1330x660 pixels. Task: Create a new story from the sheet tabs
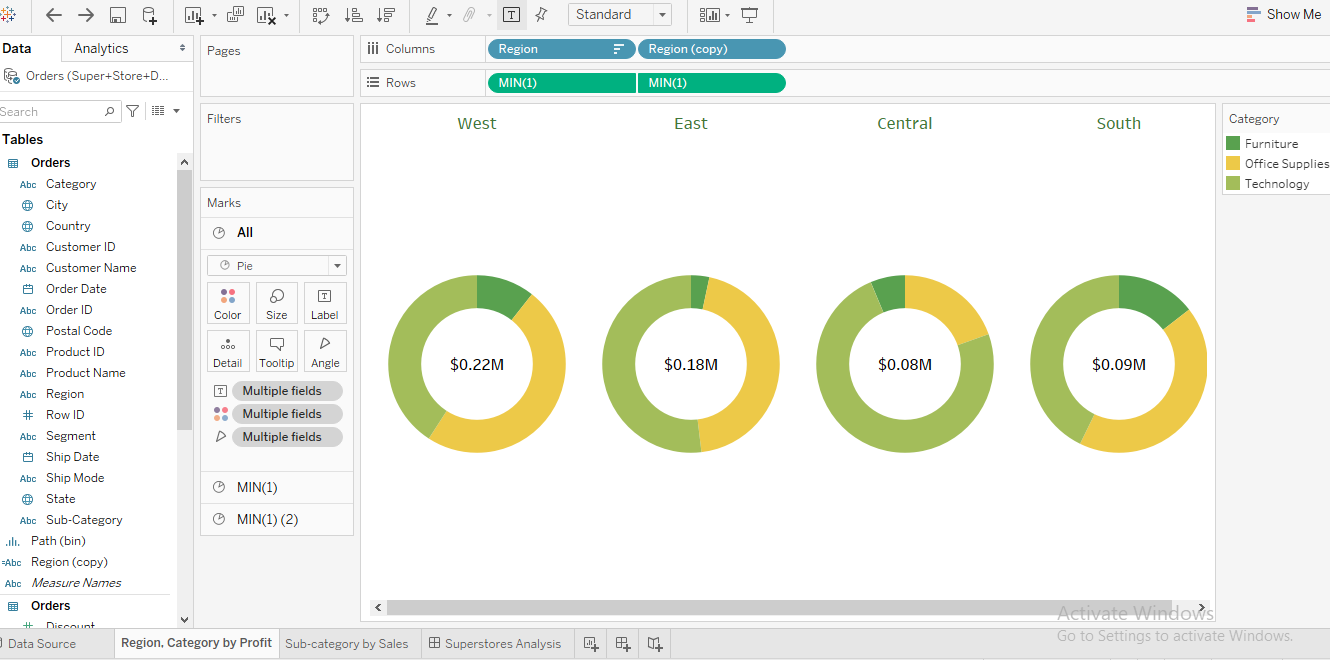tap(654, 644)
